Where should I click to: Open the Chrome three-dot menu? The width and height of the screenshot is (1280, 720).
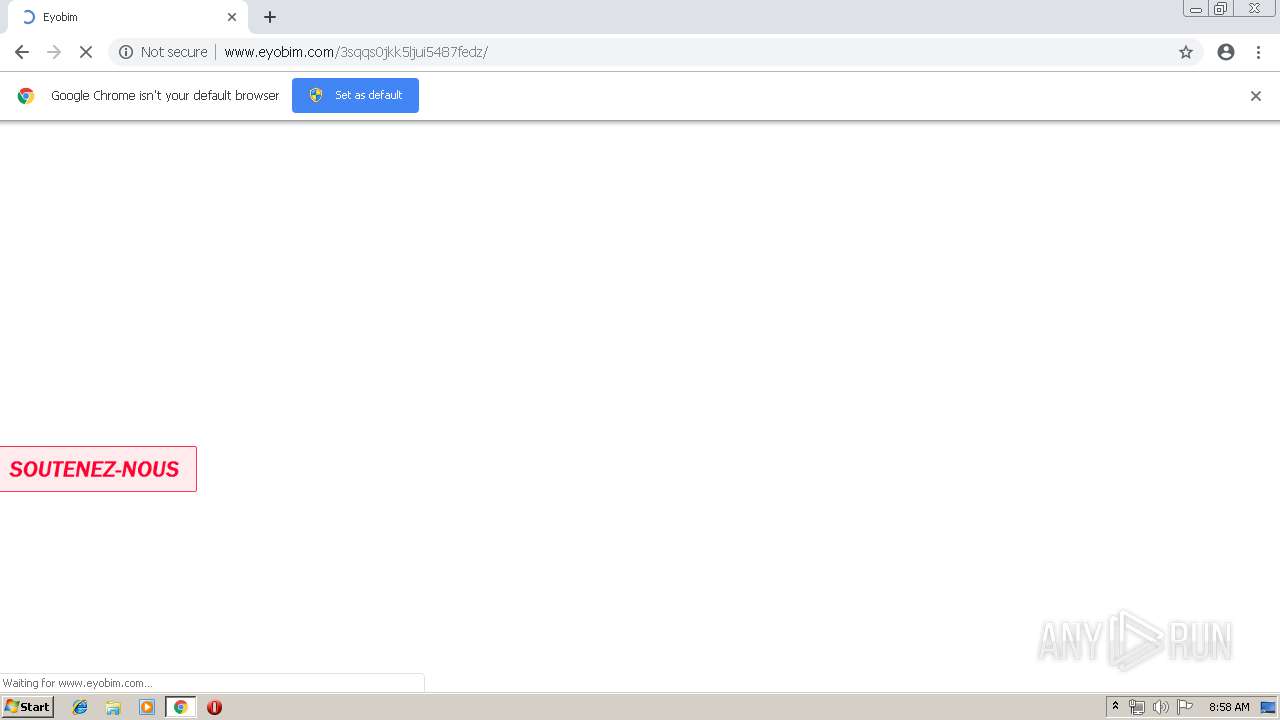coord(1259,52)
